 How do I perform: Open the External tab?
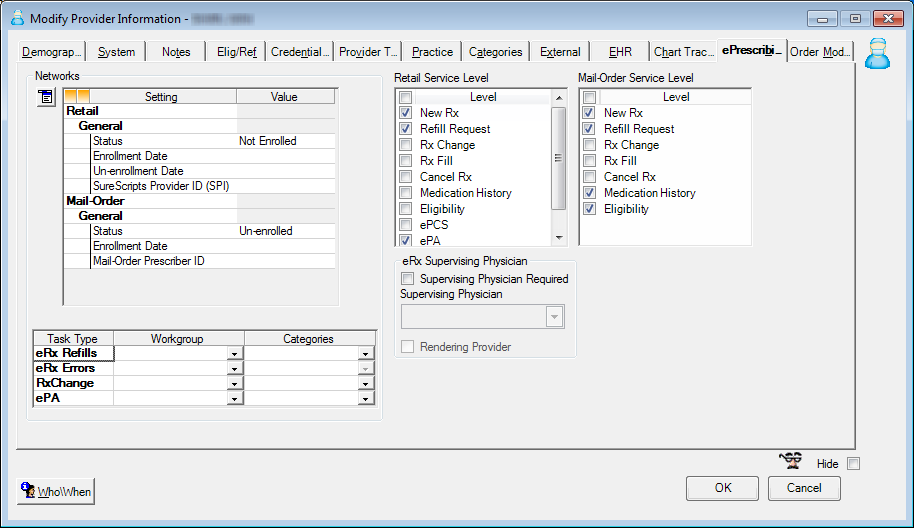point(560,52)
